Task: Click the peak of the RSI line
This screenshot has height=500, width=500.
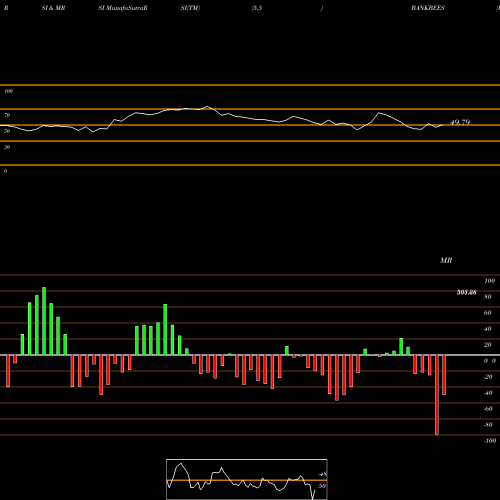Action: click(207, 107)
